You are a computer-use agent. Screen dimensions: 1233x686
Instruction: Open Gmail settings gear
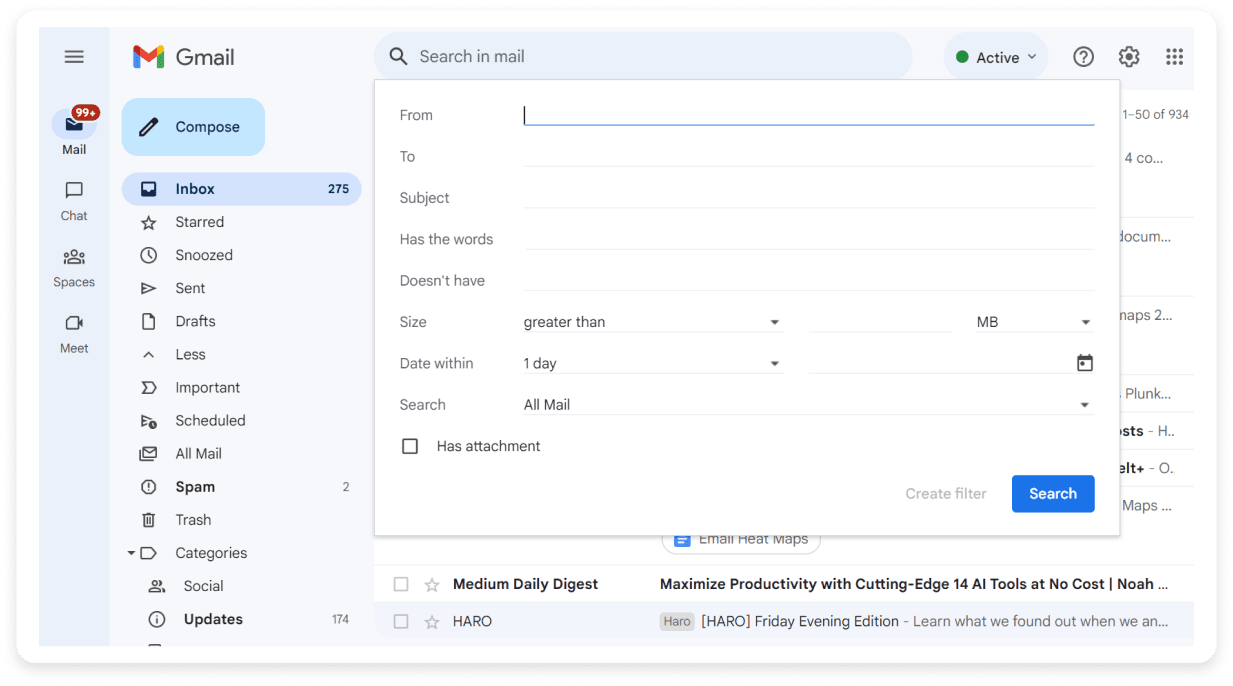1128,57
